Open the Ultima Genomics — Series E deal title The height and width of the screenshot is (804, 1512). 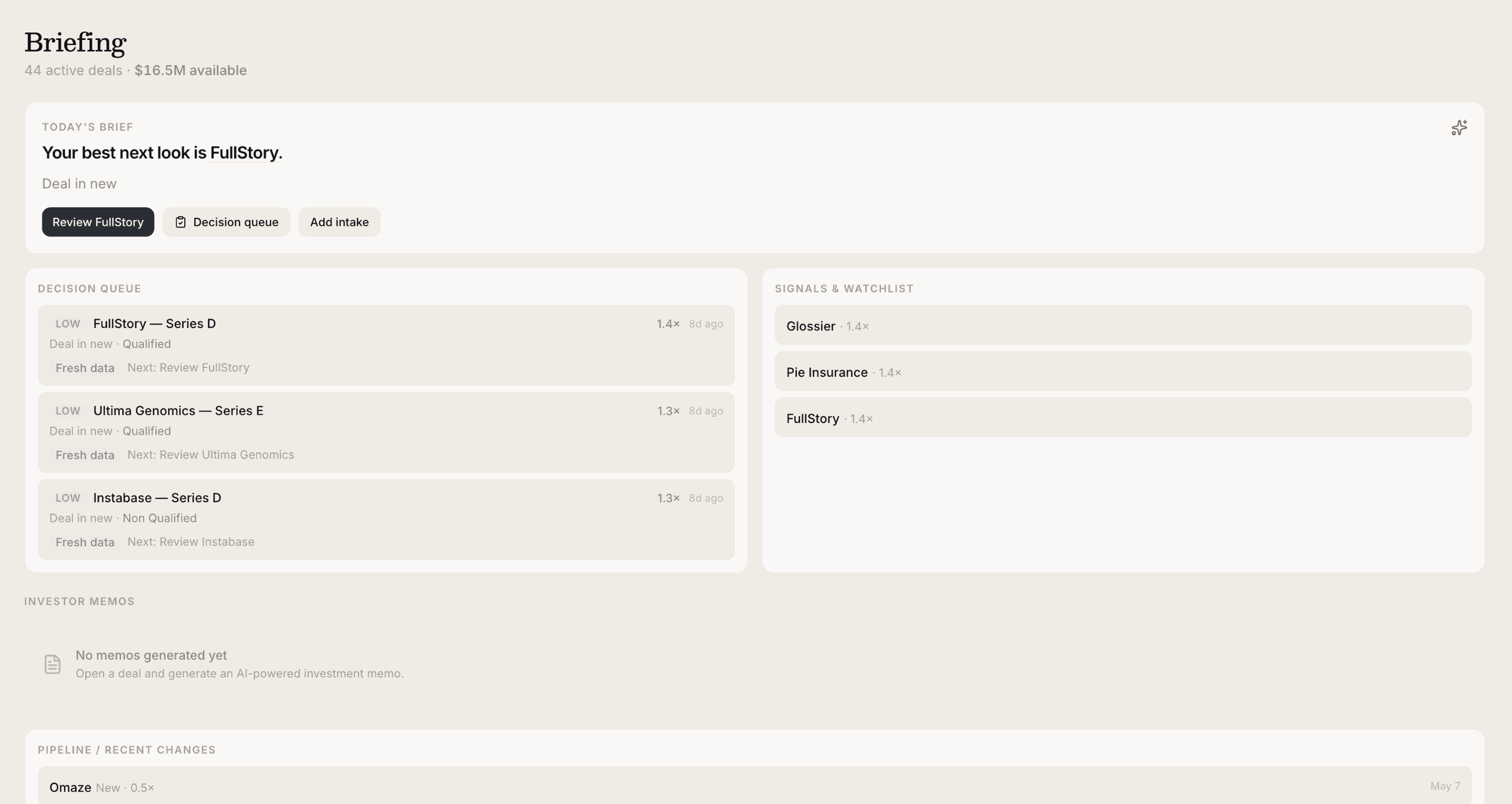[178, 411]
